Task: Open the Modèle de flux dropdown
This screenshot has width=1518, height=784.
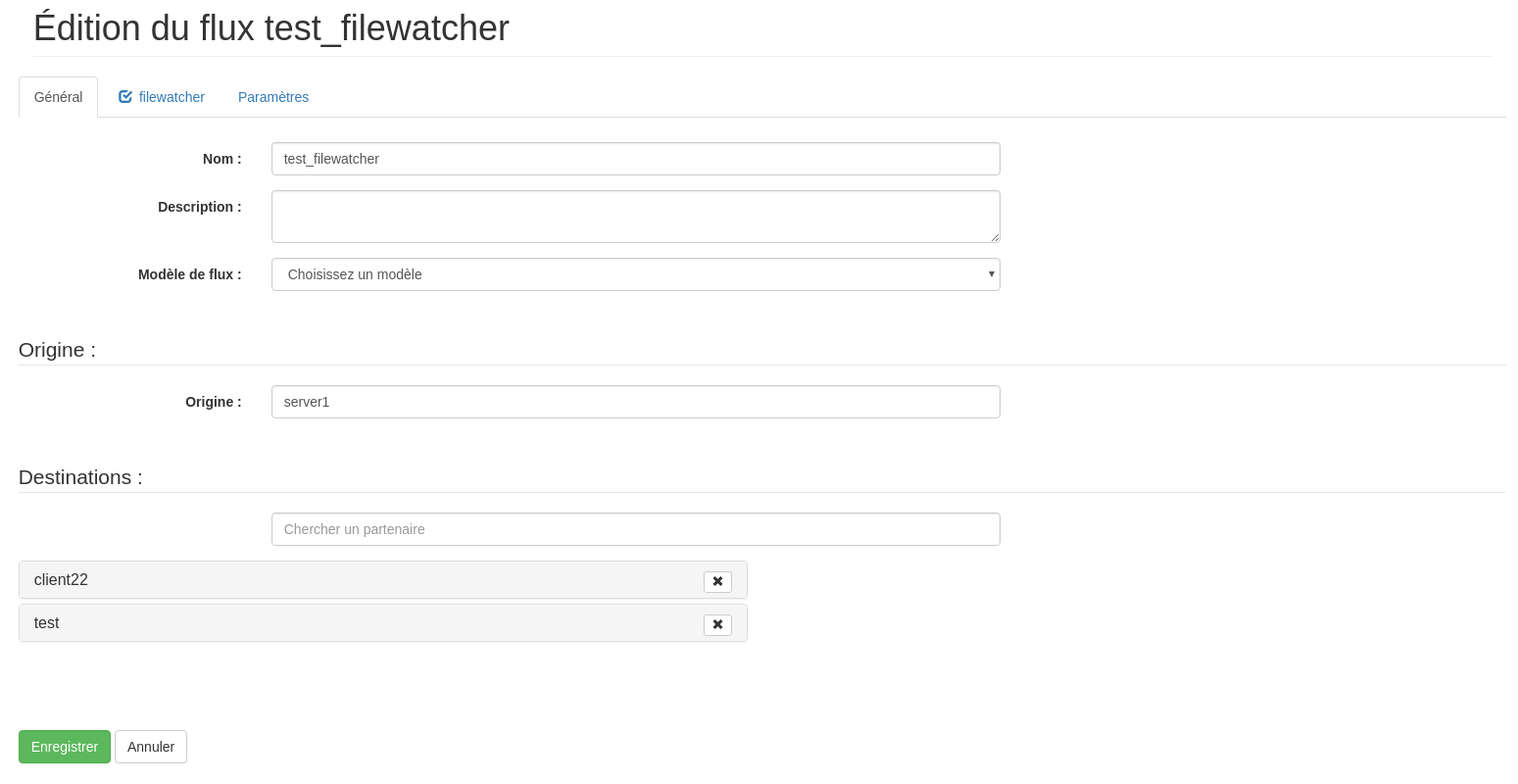Action: pyautogui.click(x=635, y=274)
